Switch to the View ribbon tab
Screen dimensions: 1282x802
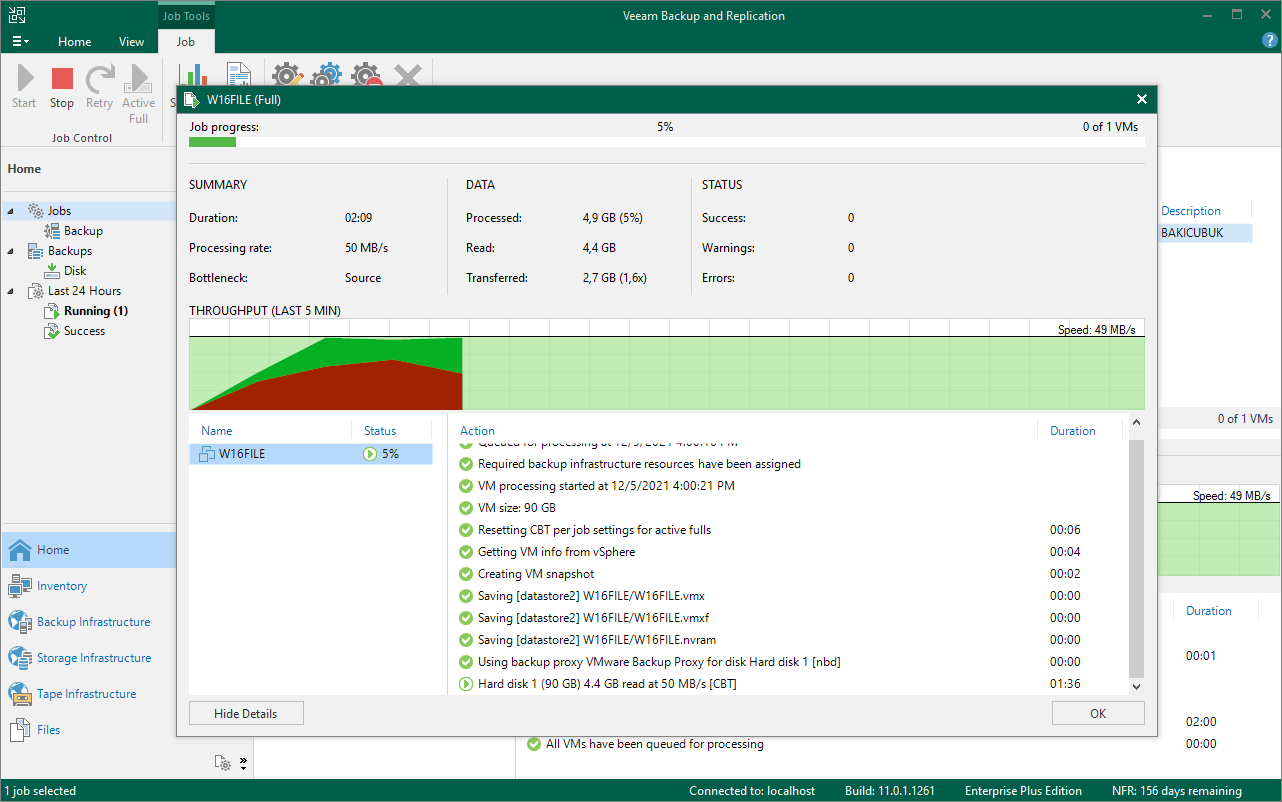tap(131, 42)
